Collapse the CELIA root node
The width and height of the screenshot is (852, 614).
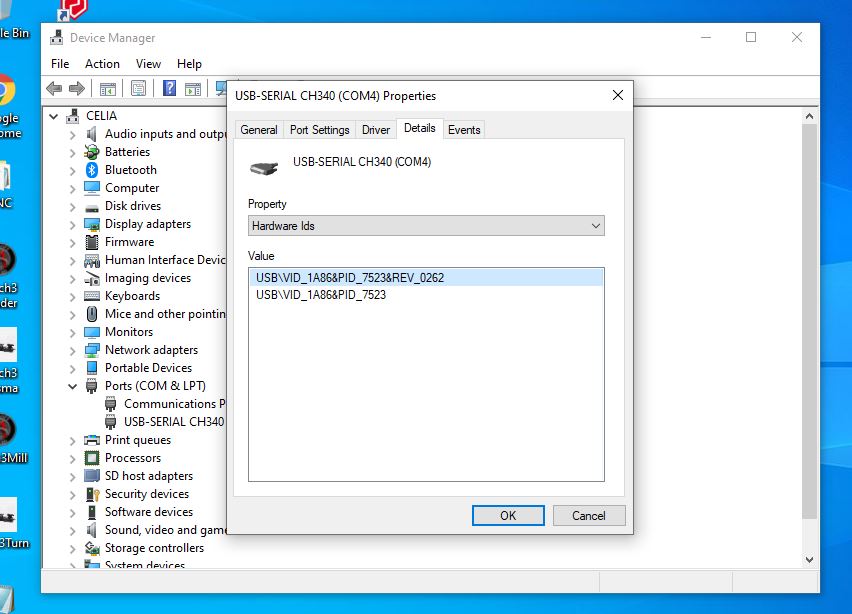(x=53, y=116)
